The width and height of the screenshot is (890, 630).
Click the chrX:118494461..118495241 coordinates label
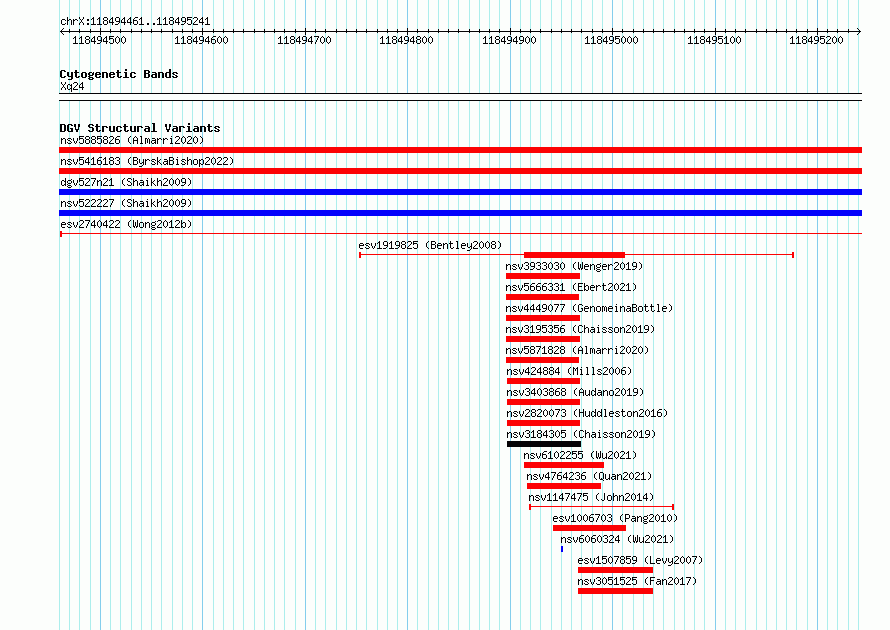click(135, 22)
